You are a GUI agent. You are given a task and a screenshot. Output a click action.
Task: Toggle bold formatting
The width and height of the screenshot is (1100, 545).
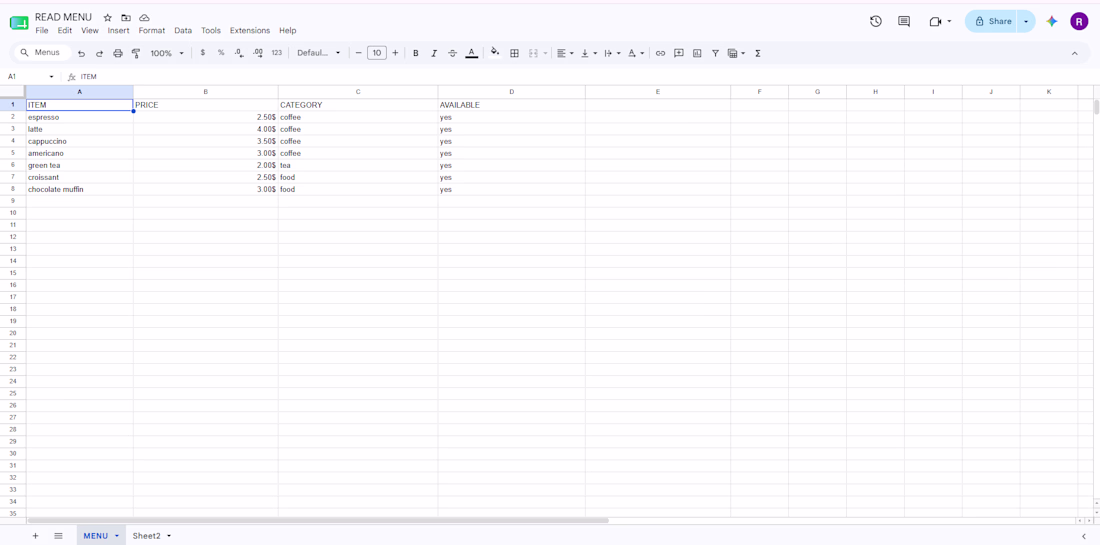click(415, 53)
